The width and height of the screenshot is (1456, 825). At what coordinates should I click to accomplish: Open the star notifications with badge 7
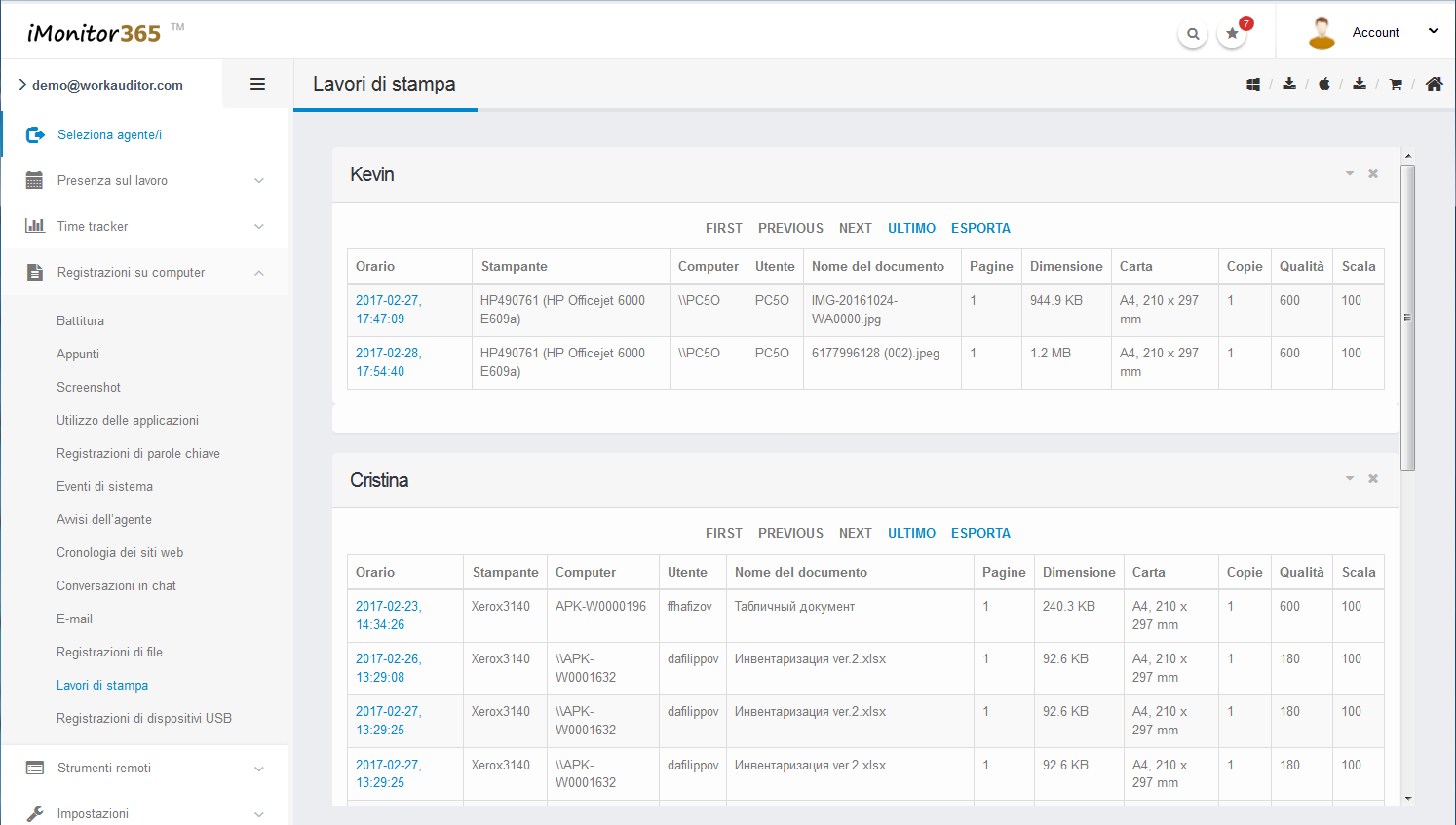(x=1233, y=34)
